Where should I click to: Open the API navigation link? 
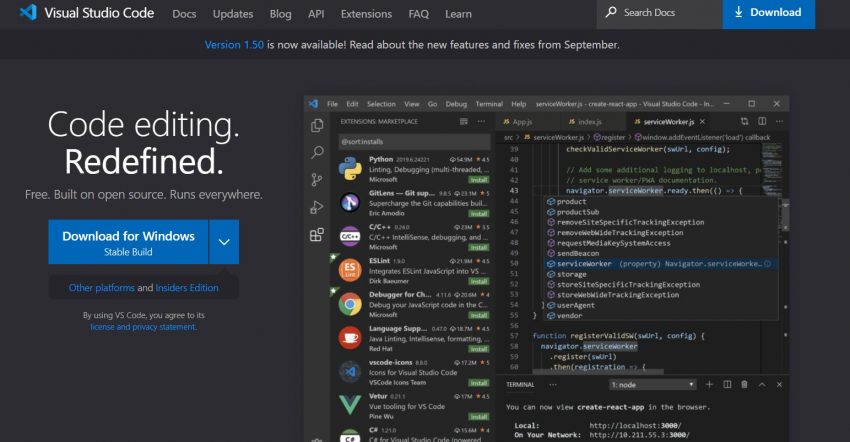tap(316, 14)
